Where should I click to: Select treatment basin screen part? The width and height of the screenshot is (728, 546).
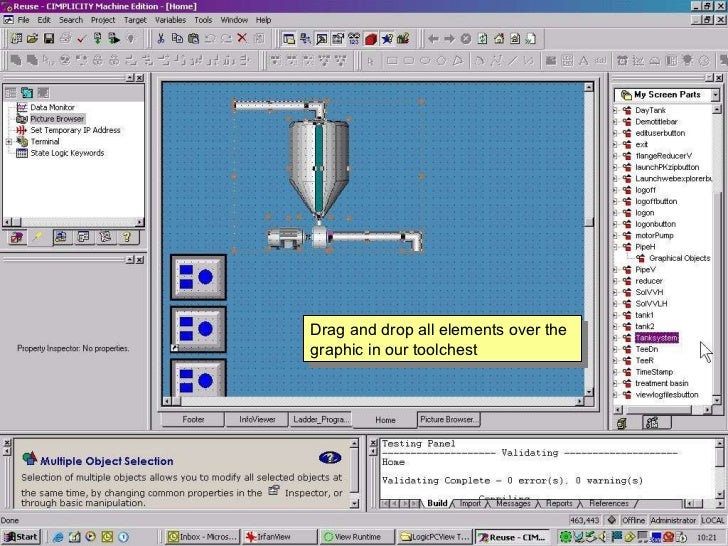(662, 383)
